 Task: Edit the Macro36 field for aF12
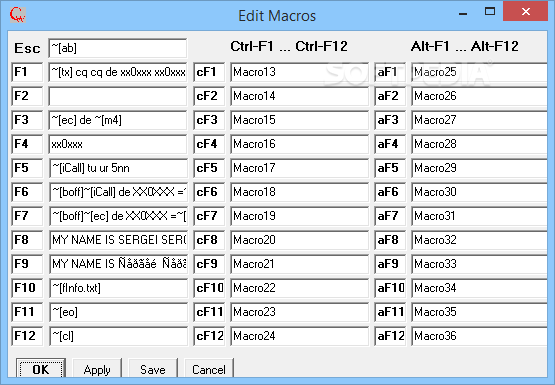[x=479, y=336]
